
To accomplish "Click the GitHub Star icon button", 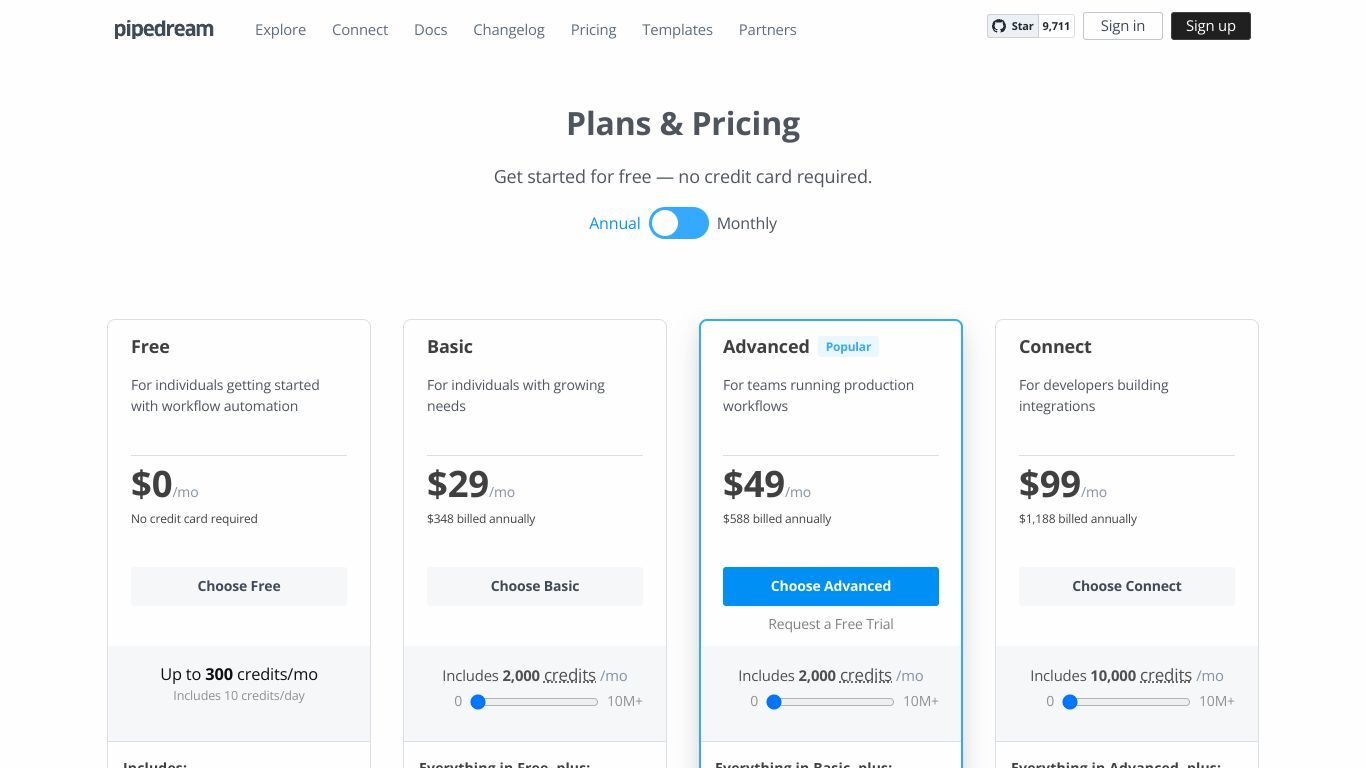I will [x=1012, y=26].
